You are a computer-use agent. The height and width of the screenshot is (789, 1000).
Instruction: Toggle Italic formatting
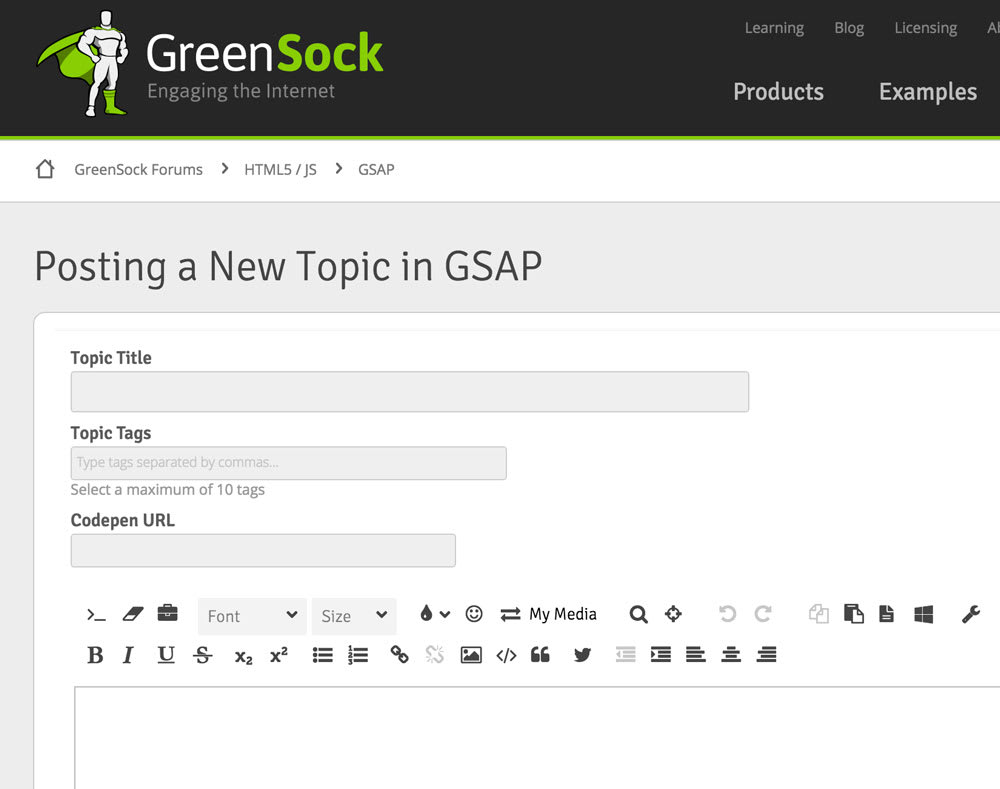click(128, 655)
